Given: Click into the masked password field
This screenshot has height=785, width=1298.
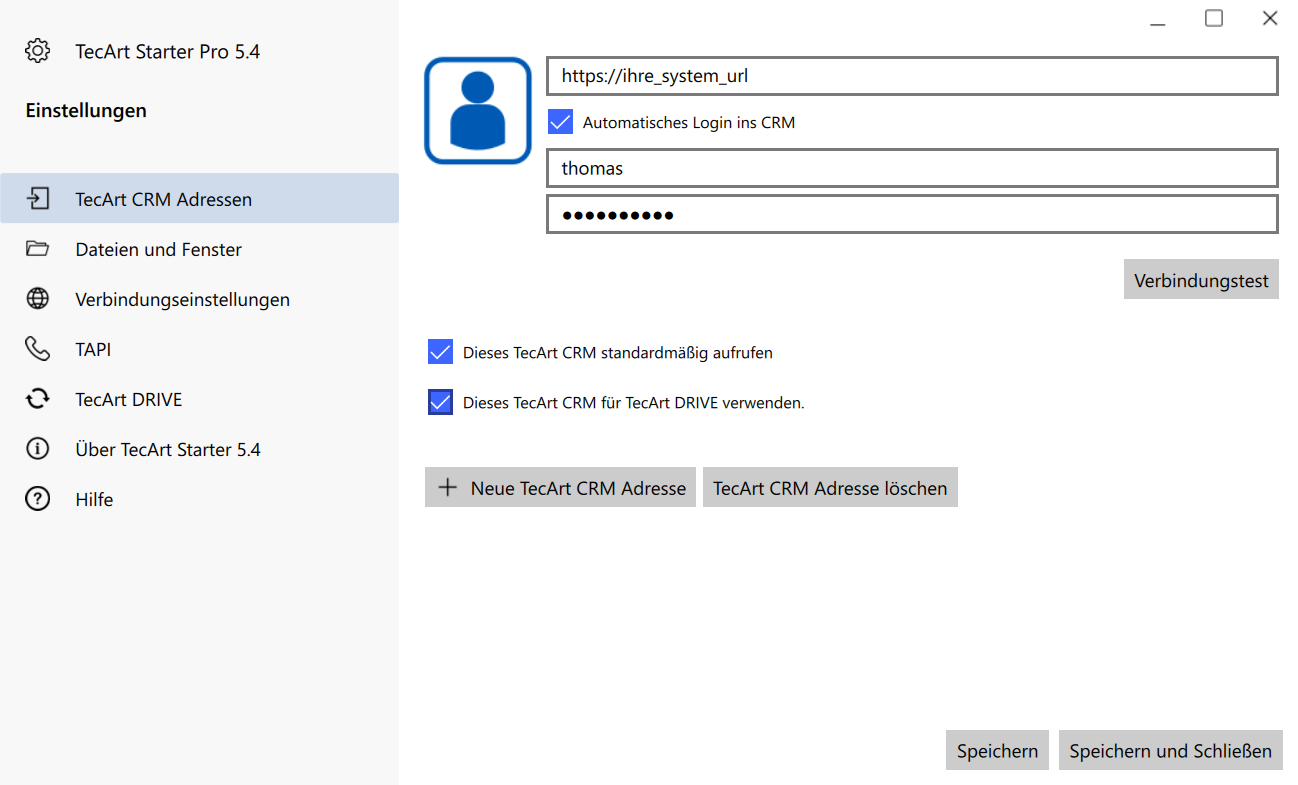Looking at the screenshot, I should 912,214.
